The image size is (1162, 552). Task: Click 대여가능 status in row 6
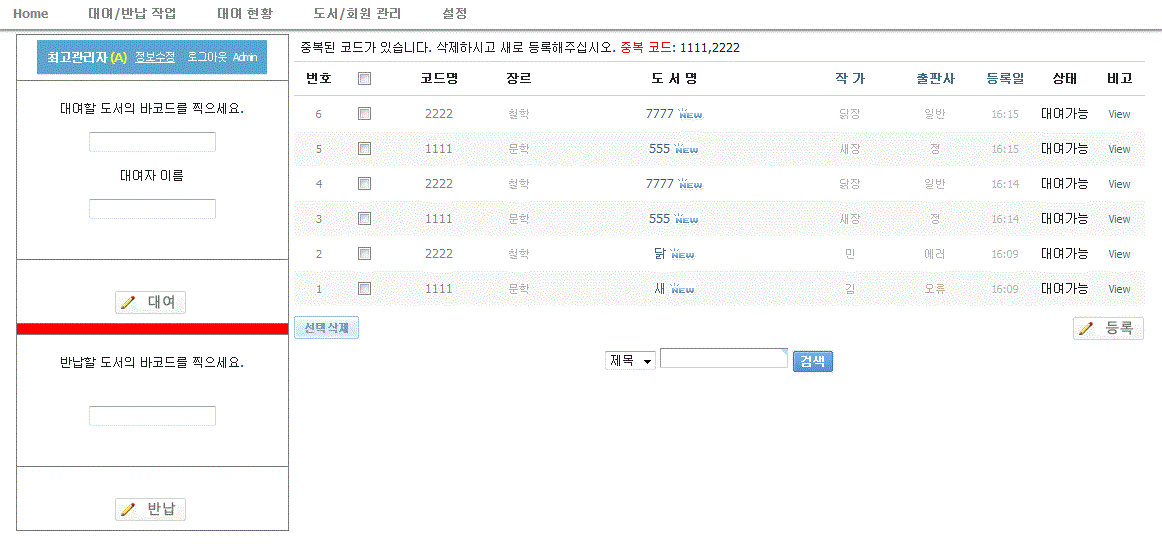(1064, 113)
